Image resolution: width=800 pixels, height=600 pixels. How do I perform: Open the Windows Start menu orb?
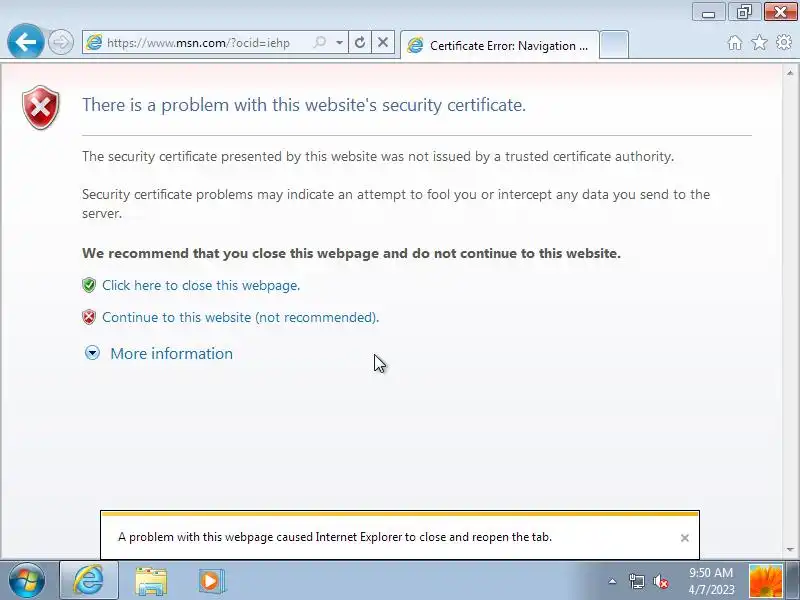click(27, 581)
